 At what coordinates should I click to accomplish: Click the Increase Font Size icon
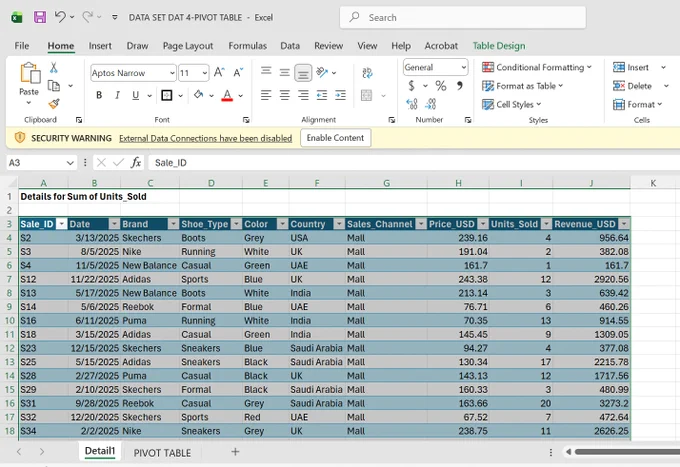[x=219, y=72]
